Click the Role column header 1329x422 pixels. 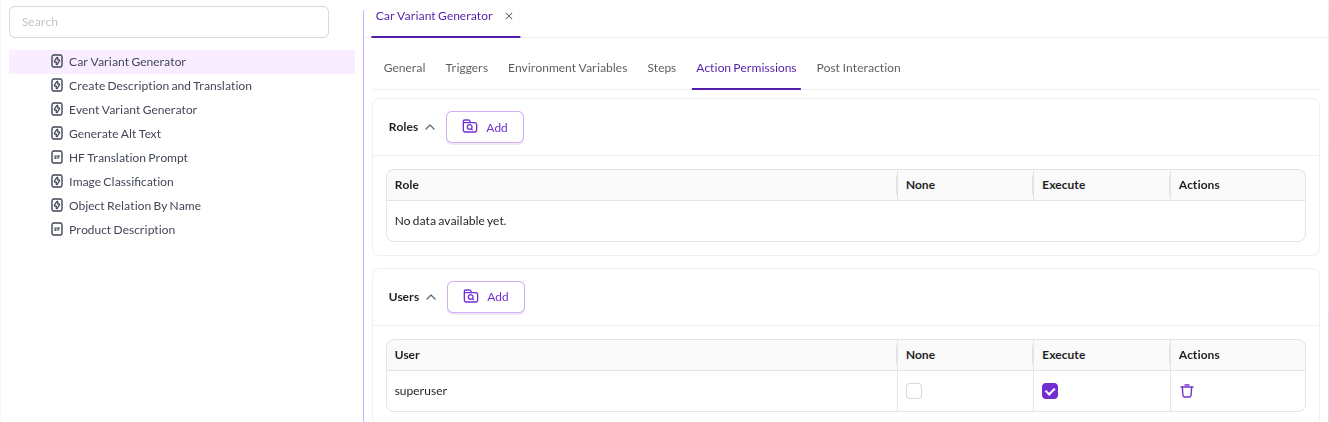pyautogui.click(x=642, y=185)
